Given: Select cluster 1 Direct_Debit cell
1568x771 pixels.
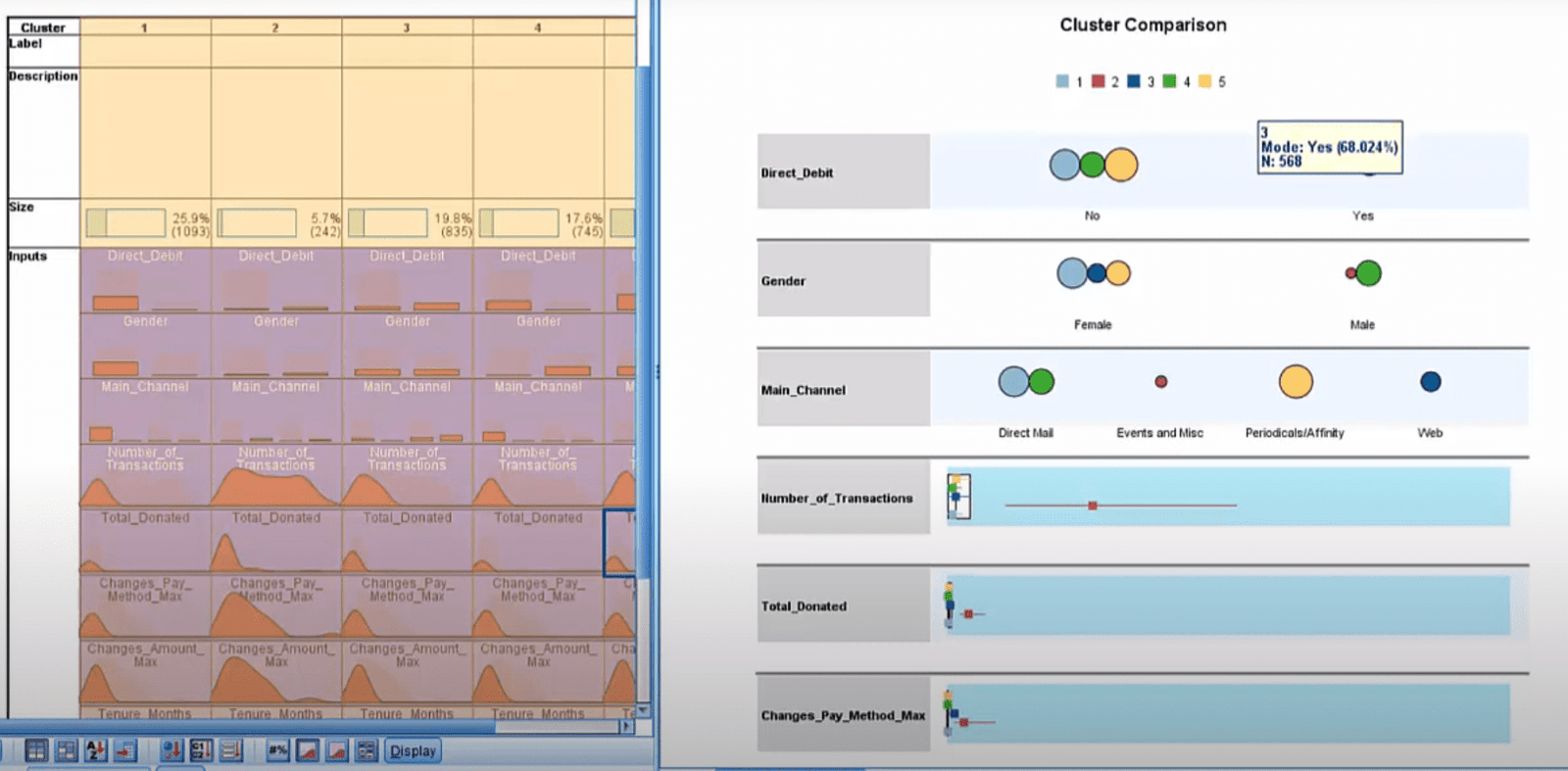Looking at the screenshot, I should pyautogui.click(x=145, y=280).
